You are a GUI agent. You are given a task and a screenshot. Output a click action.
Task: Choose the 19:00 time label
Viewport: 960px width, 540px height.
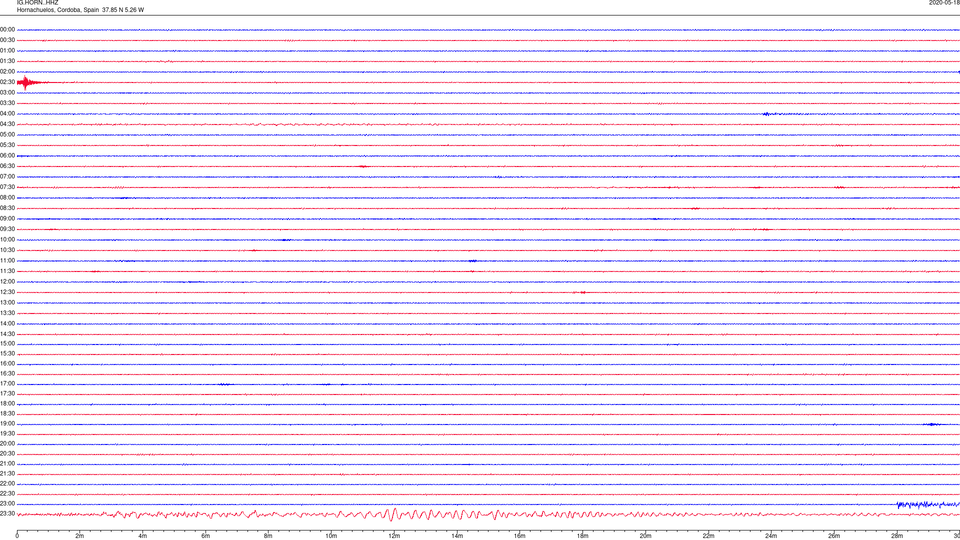click(7, 424)
